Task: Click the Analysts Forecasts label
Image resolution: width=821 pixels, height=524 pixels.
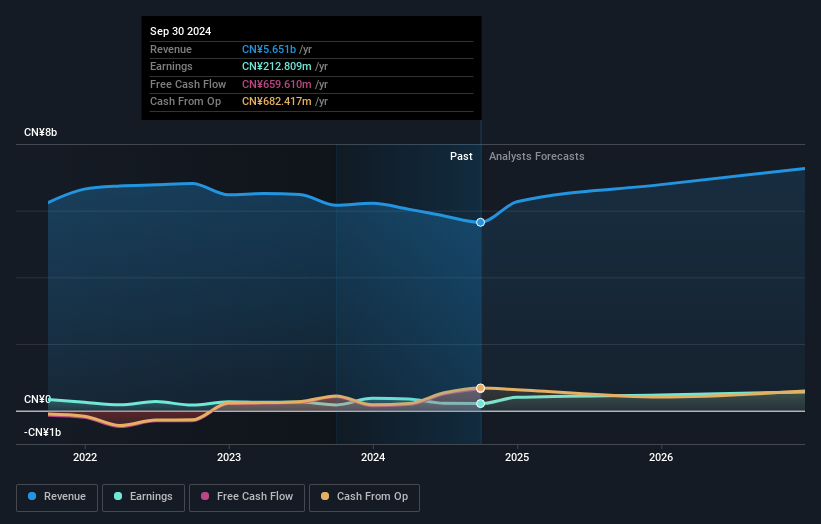Action: point(537,157)
